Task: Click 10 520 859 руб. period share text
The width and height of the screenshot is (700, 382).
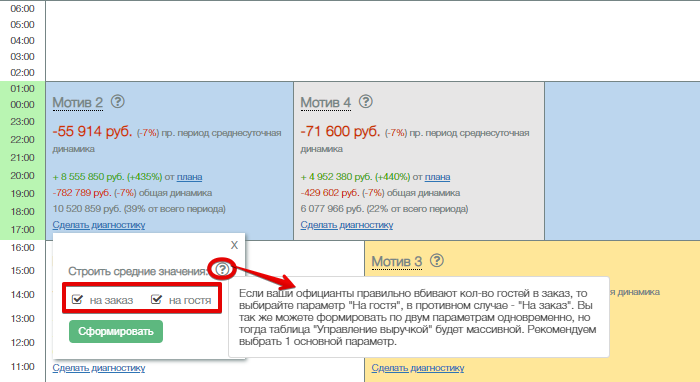Action: [139, 209]
